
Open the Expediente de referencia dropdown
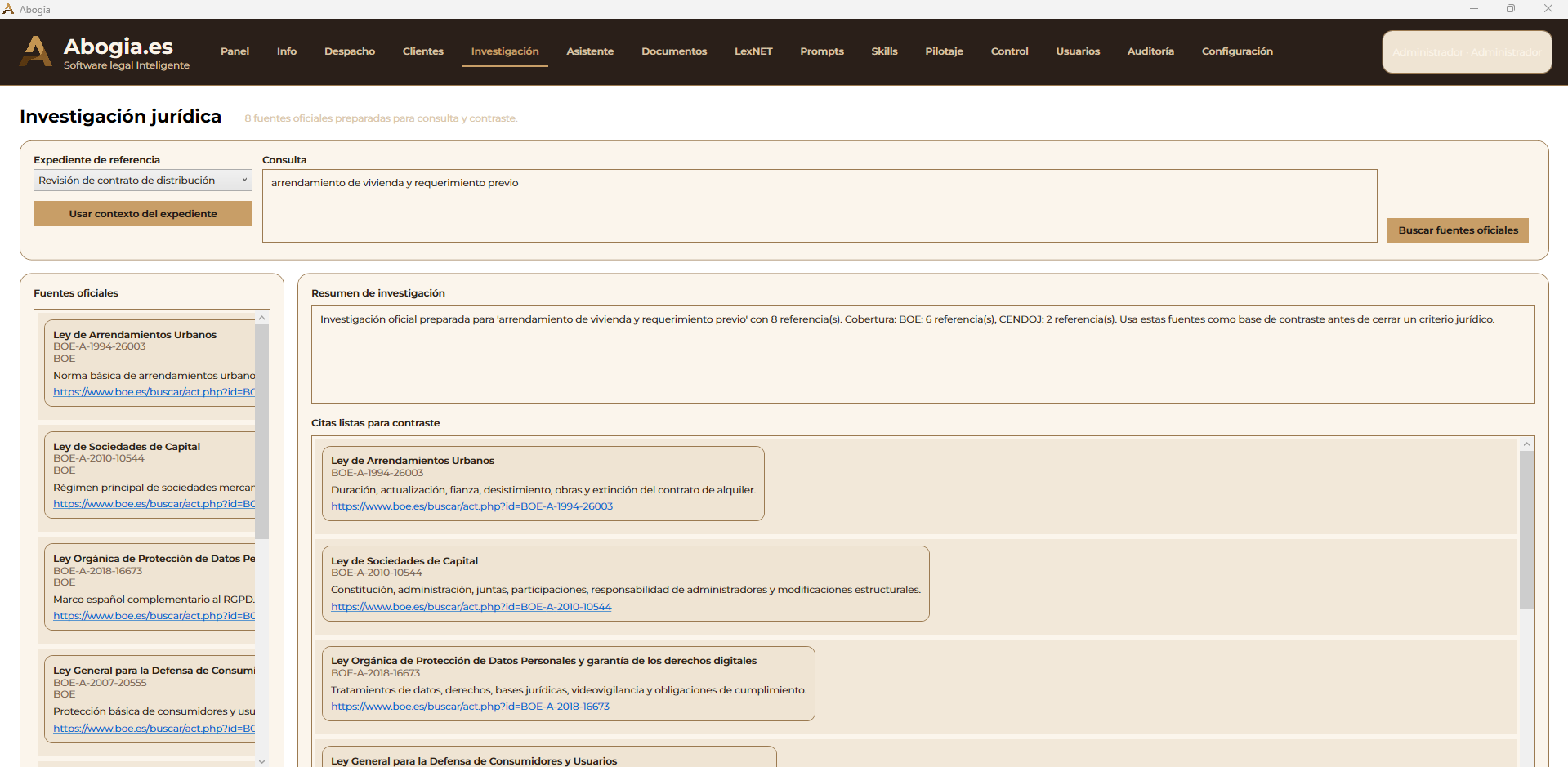point(142,181)
